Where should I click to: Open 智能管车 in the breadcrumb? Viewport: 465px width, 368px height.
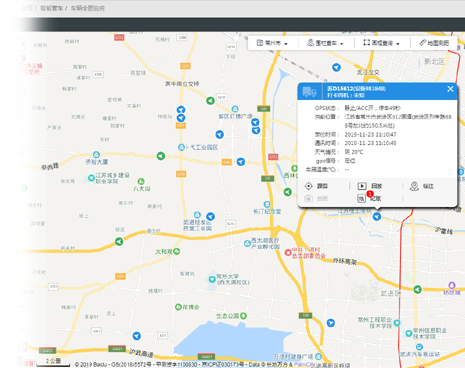51,8
